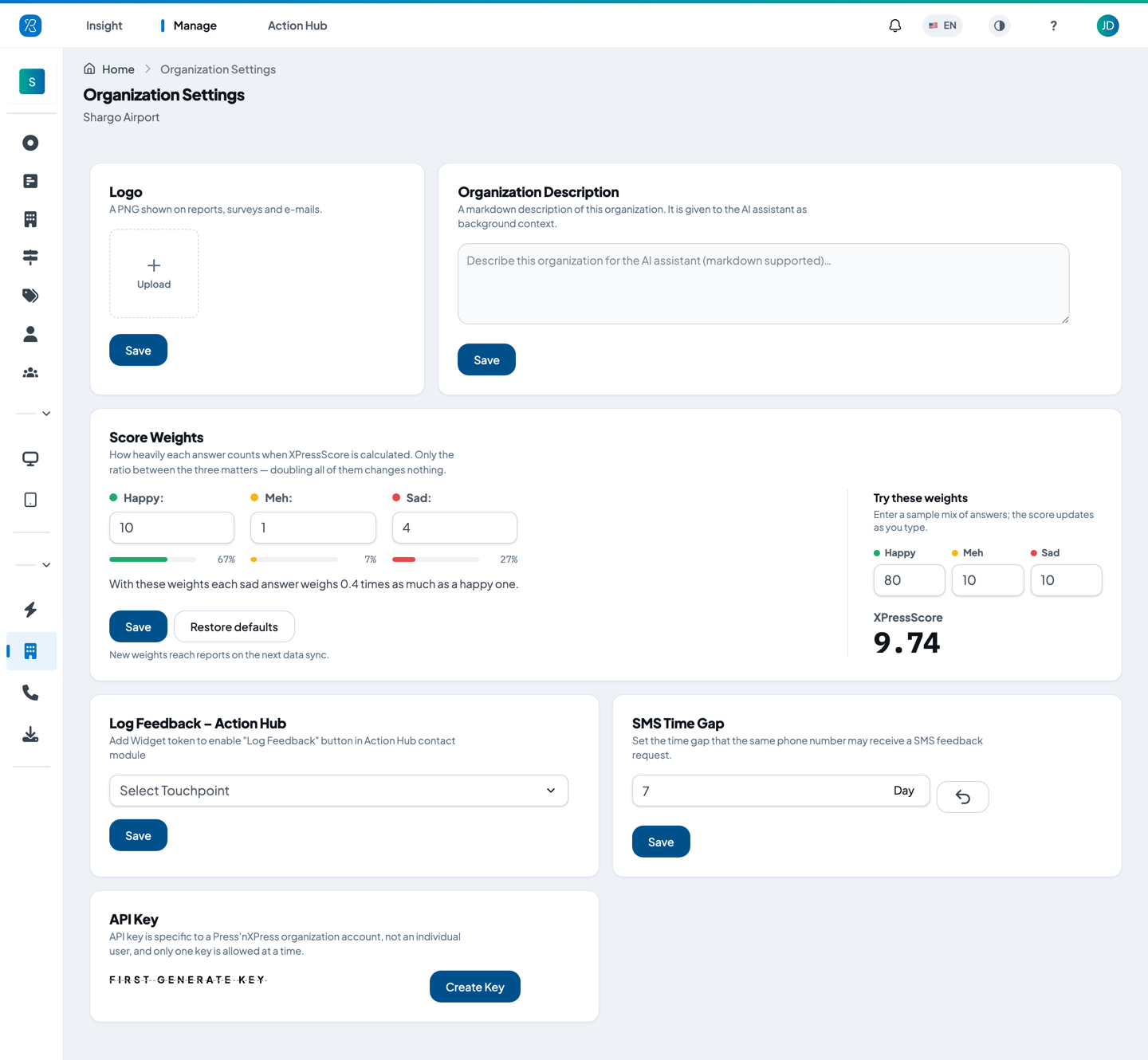The height and width of the screenshot is (1060, 1148).
Task: Open the help question mark
Action: pos(1053,26)
